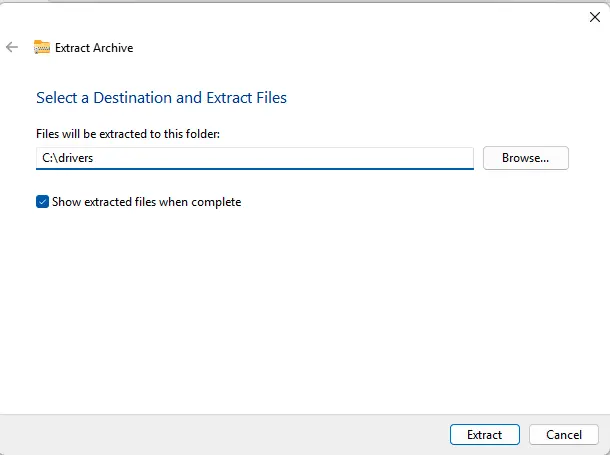Click the "Select a Destination and Extract Files" heading

161,98
